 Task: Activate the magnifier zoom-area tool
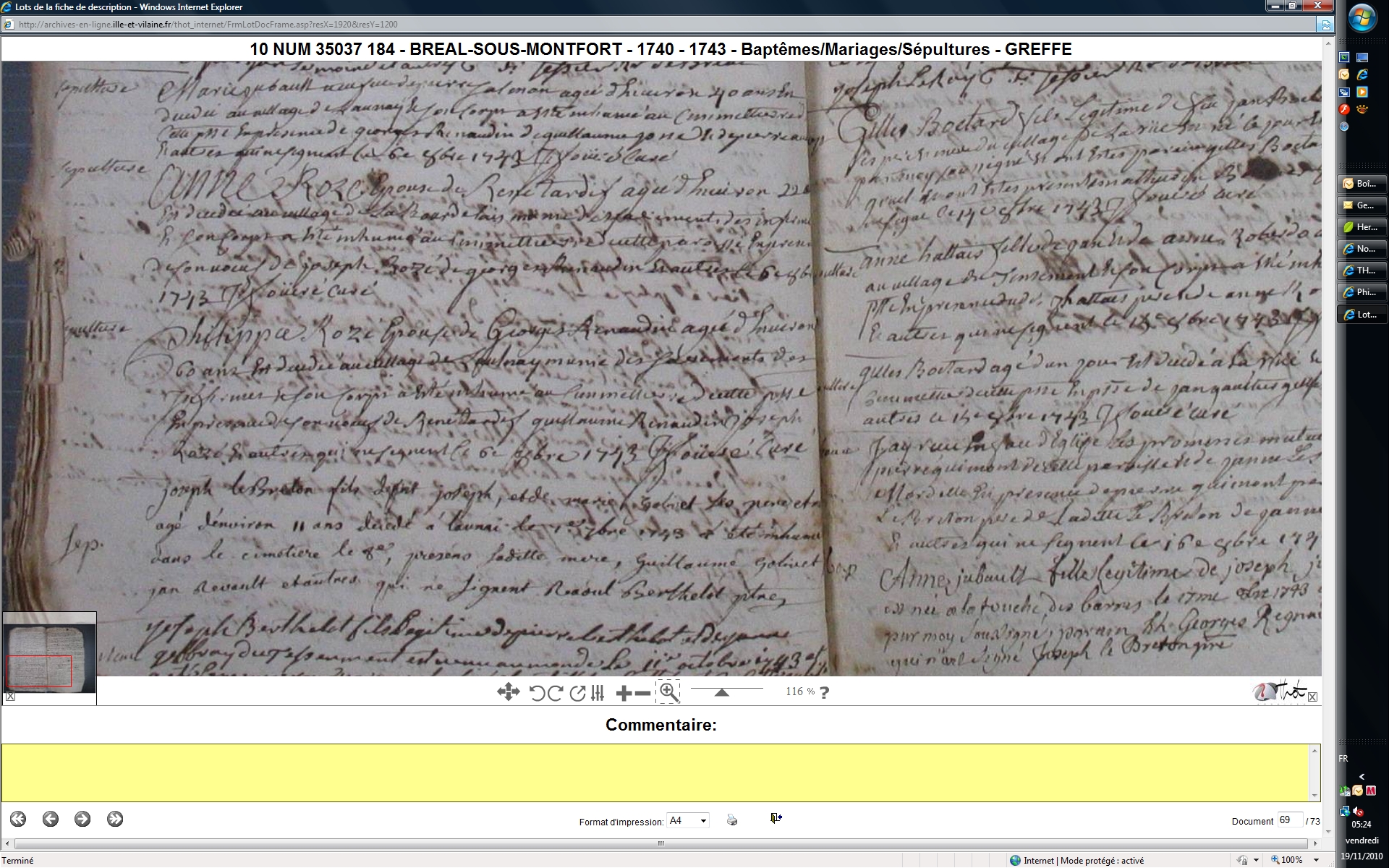tap(668, 692)
